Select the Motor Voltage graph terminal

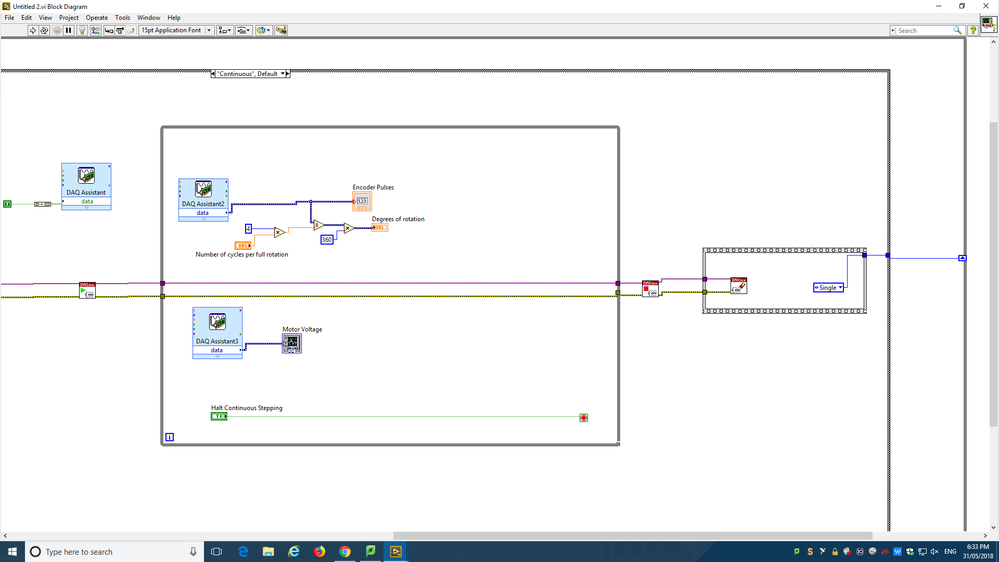click(x=292, y=343)
